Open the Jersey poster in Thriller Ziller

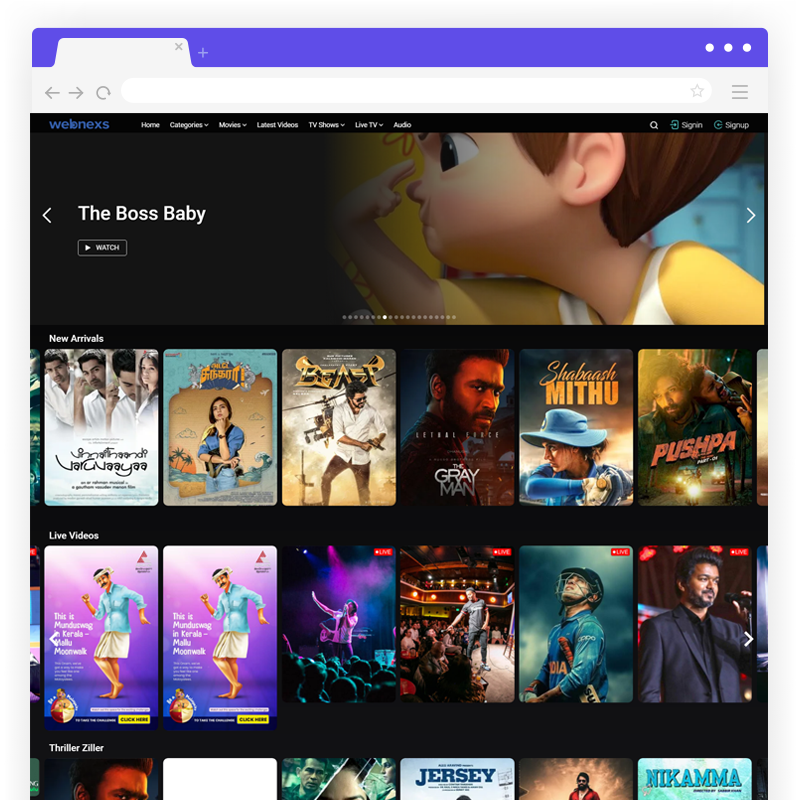click(457, 779)
